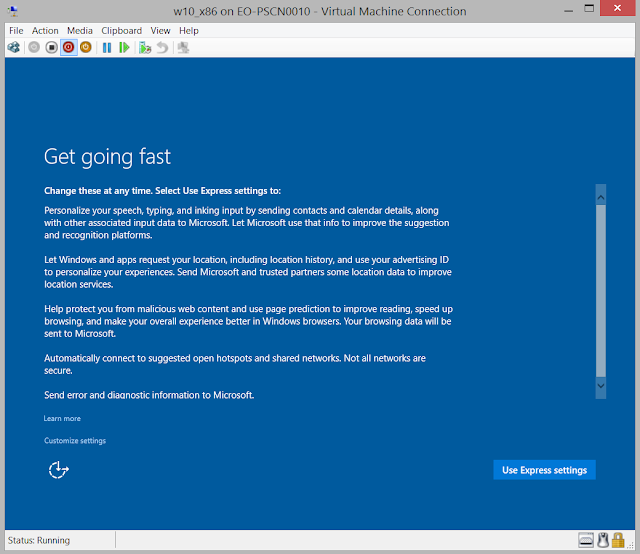
Task: Open the VM Connection window system icon
Action: click(13, 11)
